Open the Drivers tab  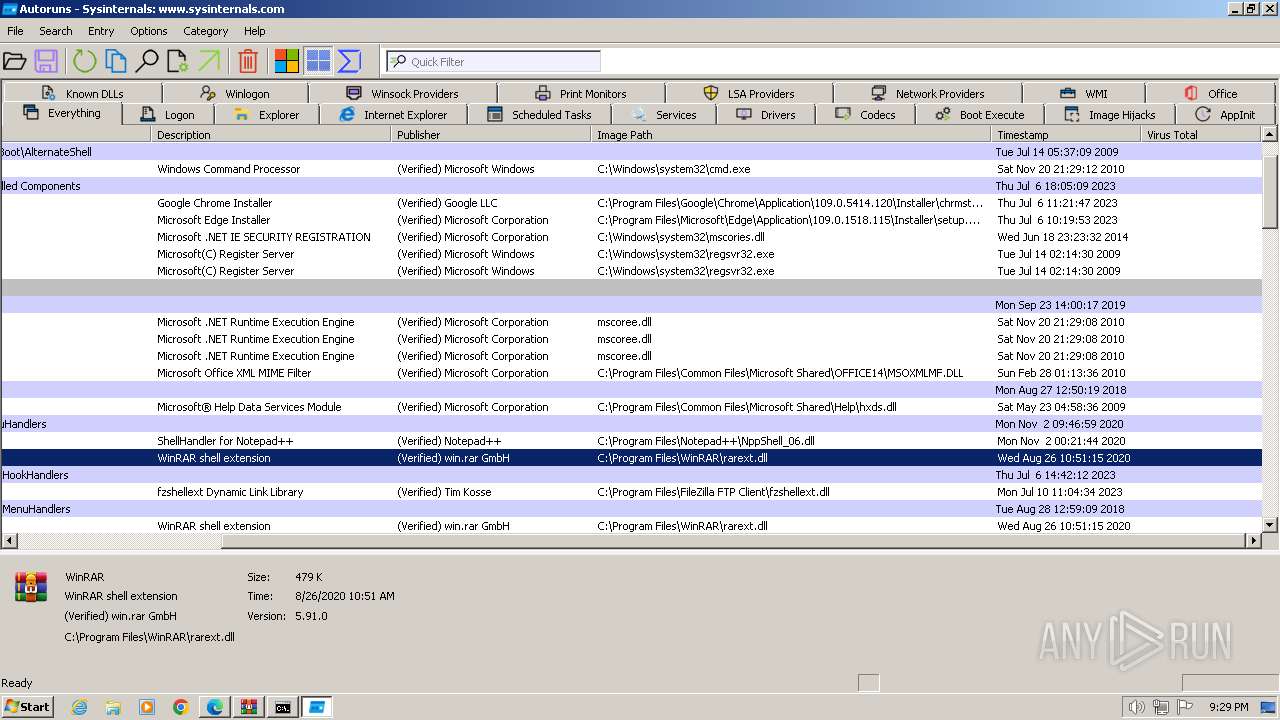click(x=766, y=114)
